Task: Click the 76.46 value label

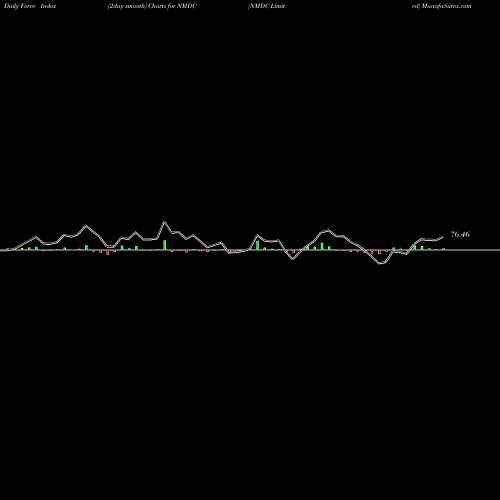Action: click(x=460, y=234)
